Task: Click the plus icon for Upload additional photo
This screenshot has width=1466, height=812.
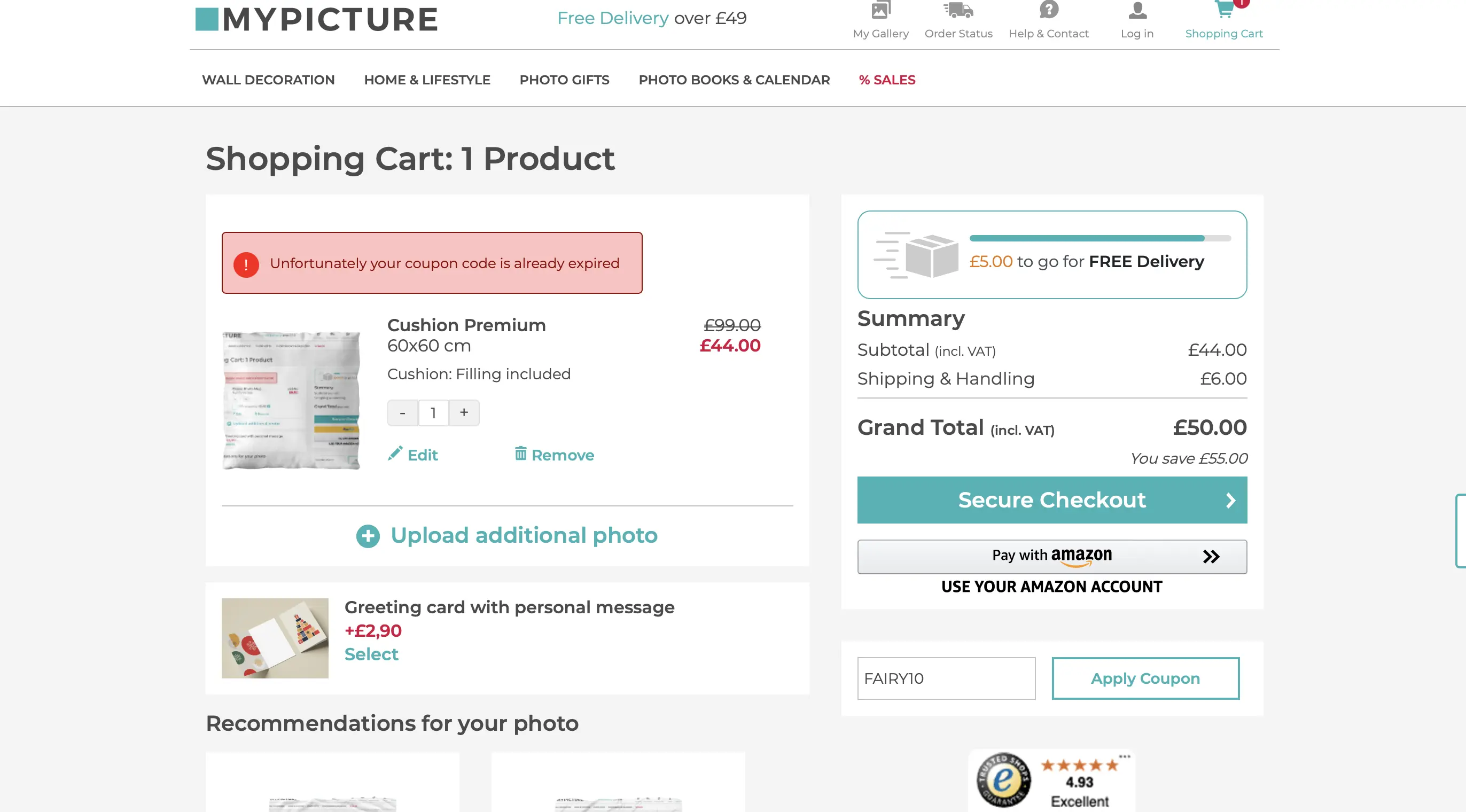Action: click(x=368, y=536)
